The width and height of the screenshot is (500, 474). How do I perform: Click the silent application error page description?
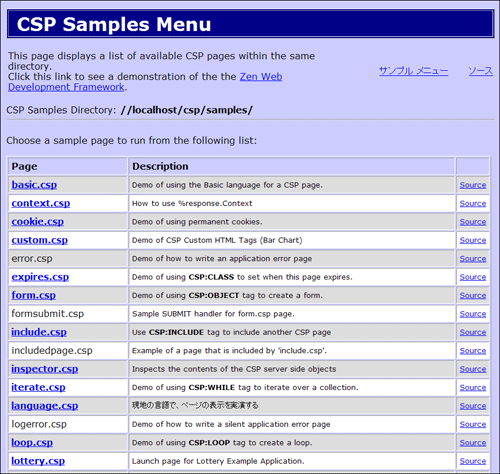click(x=231, y=424)
